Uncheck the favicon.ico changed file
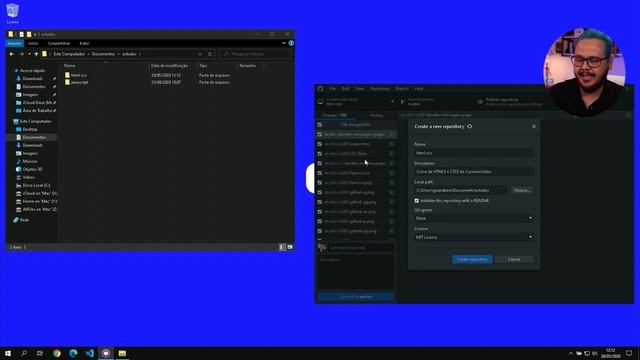Viewport: 640px width, 360px height. tap(320, 173)
